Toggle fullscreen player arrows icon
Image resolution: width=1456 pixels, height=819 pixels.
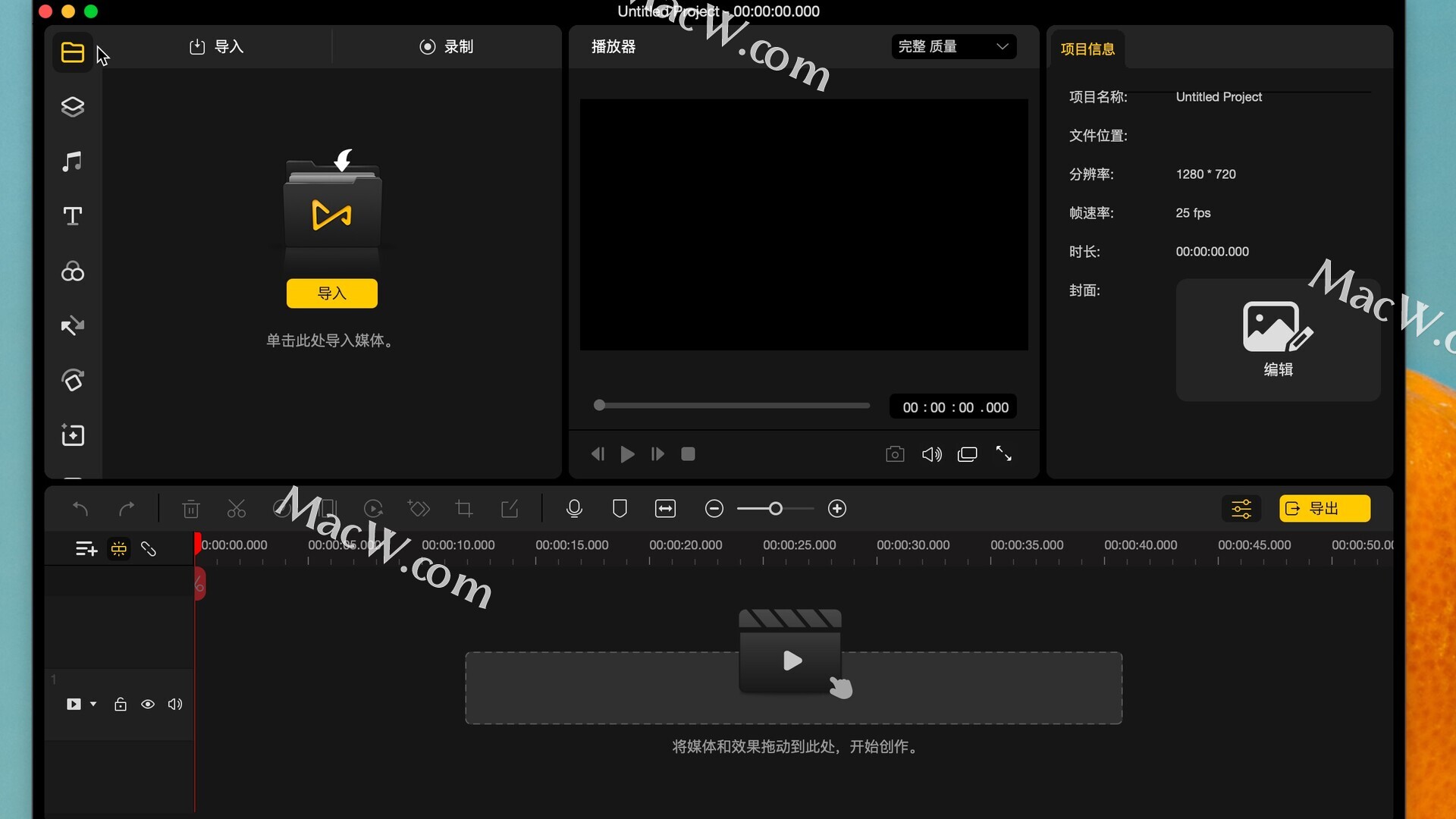tap(1004, 454)
